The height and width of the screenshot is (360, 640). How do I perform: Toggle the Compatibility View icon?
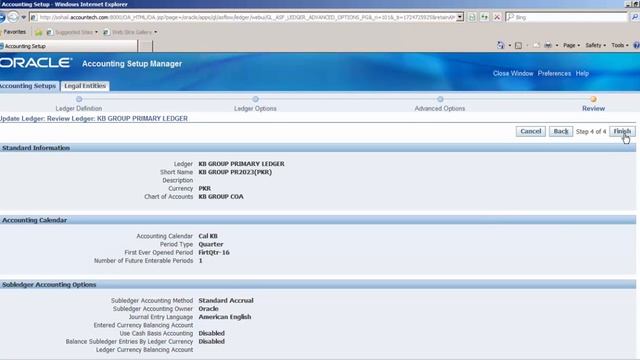(x=472, y=17)
